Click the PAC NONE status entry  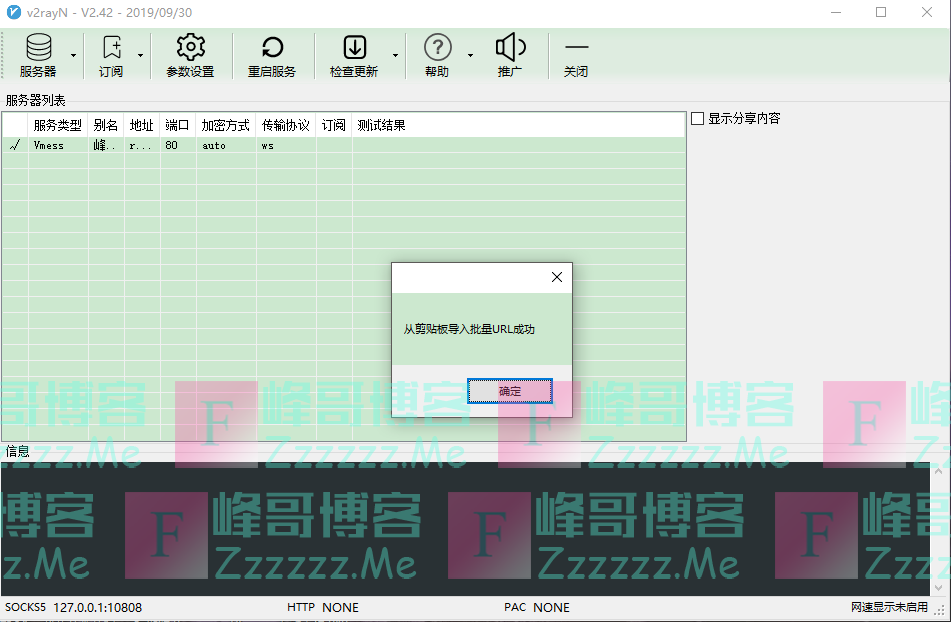(537, 607)
